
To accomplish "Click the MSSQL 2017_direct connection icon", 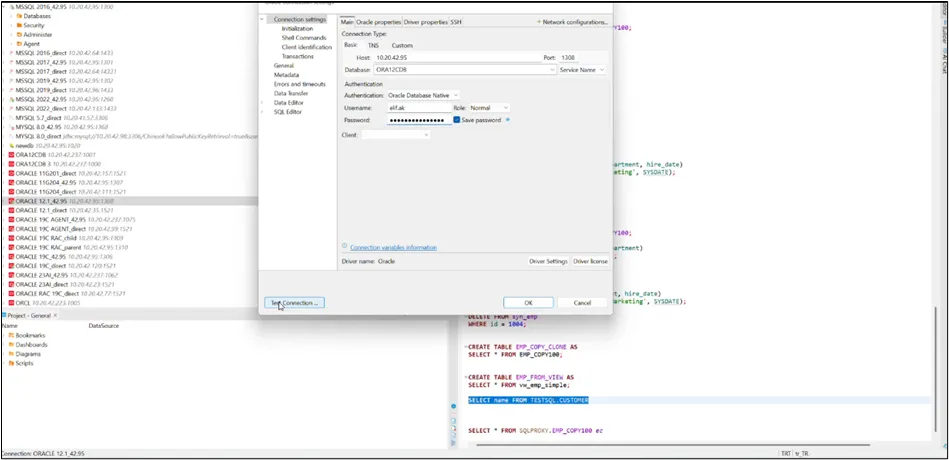I will [11, 71].
